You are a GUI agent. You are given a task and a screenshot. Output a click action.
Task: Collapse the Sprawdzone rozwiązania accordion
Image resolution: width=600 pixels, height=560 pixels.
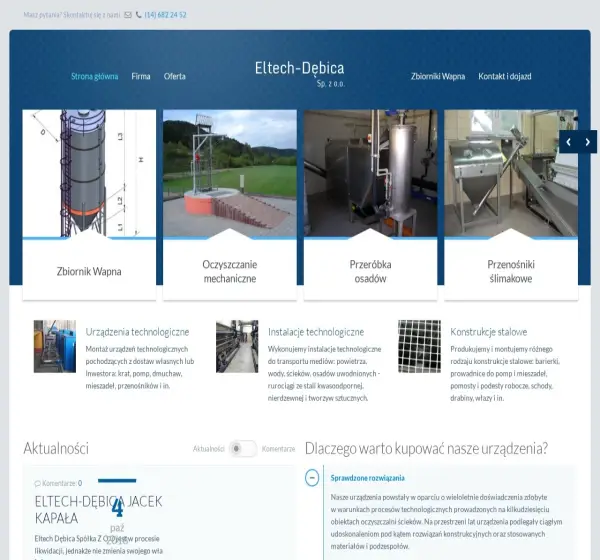312,478
